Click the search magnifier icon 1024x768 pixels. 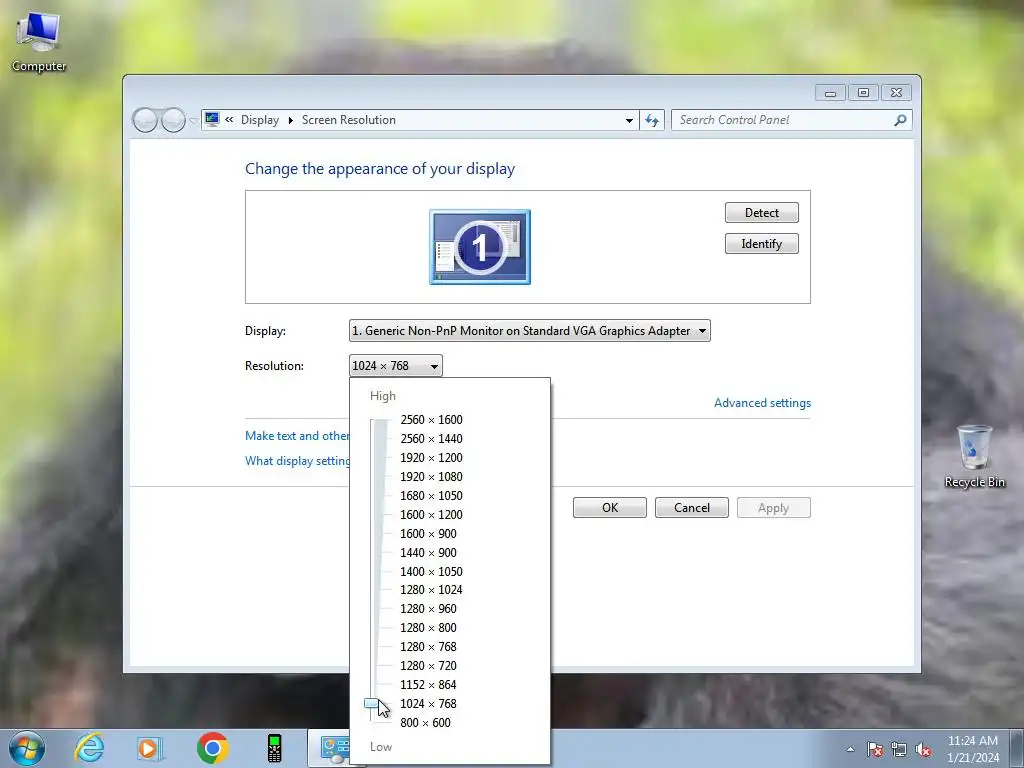(900, 120)
